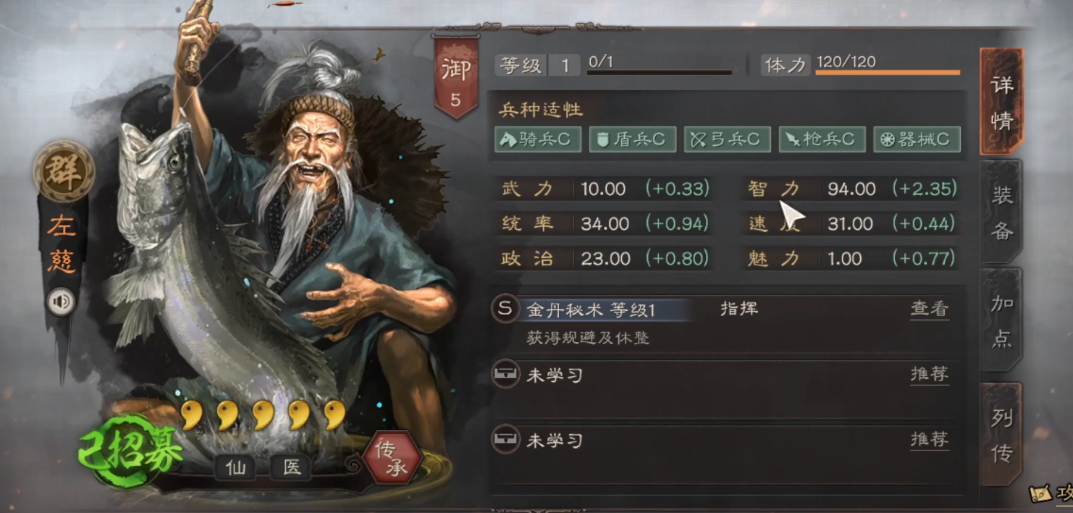The height and width of the screenshot is (513, 1073).
Task: Switch to the 装备 equipment tab
Action: click(1001, 213)
